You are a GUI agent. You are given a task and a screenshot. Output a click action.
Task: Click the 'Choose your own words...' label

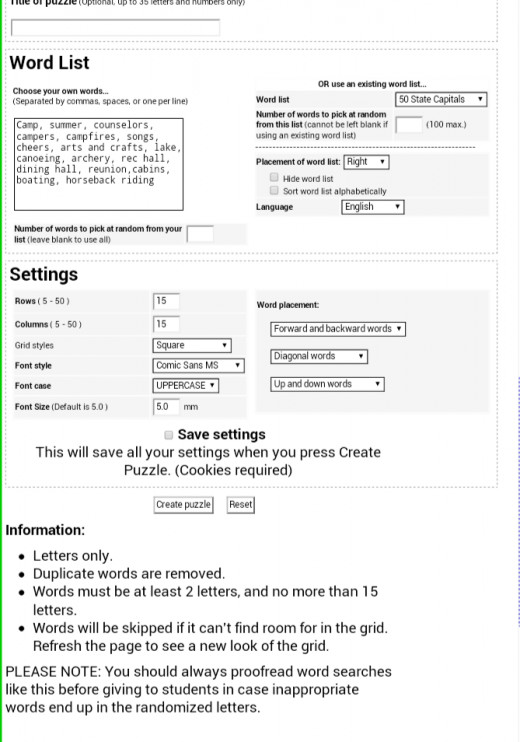click(61, 91)
